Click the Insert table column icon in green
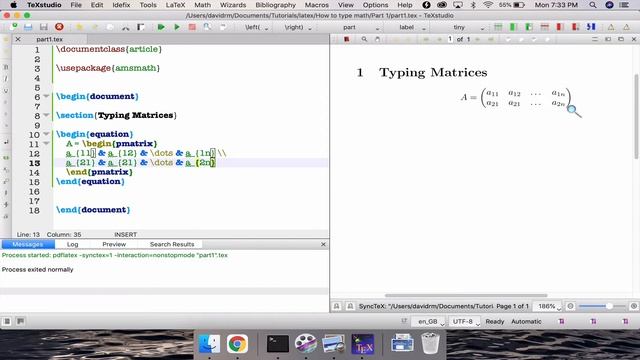Viewport: 640px width, 360px height. (x=513, y=27)
